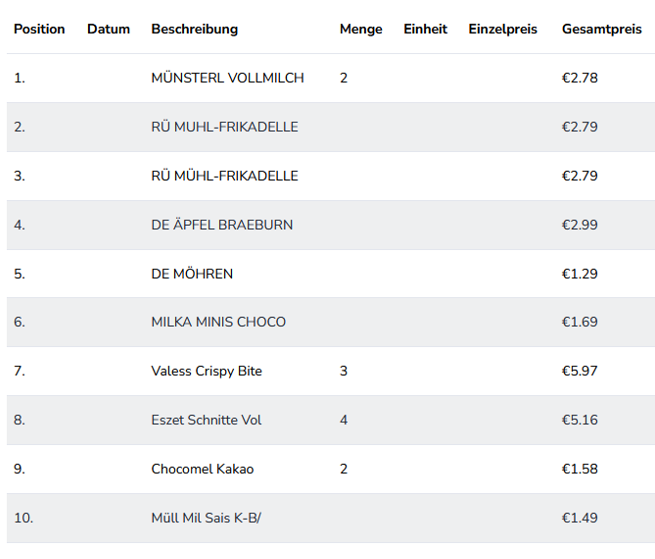Click the DE MÖHREN description

tap(192, 274)
